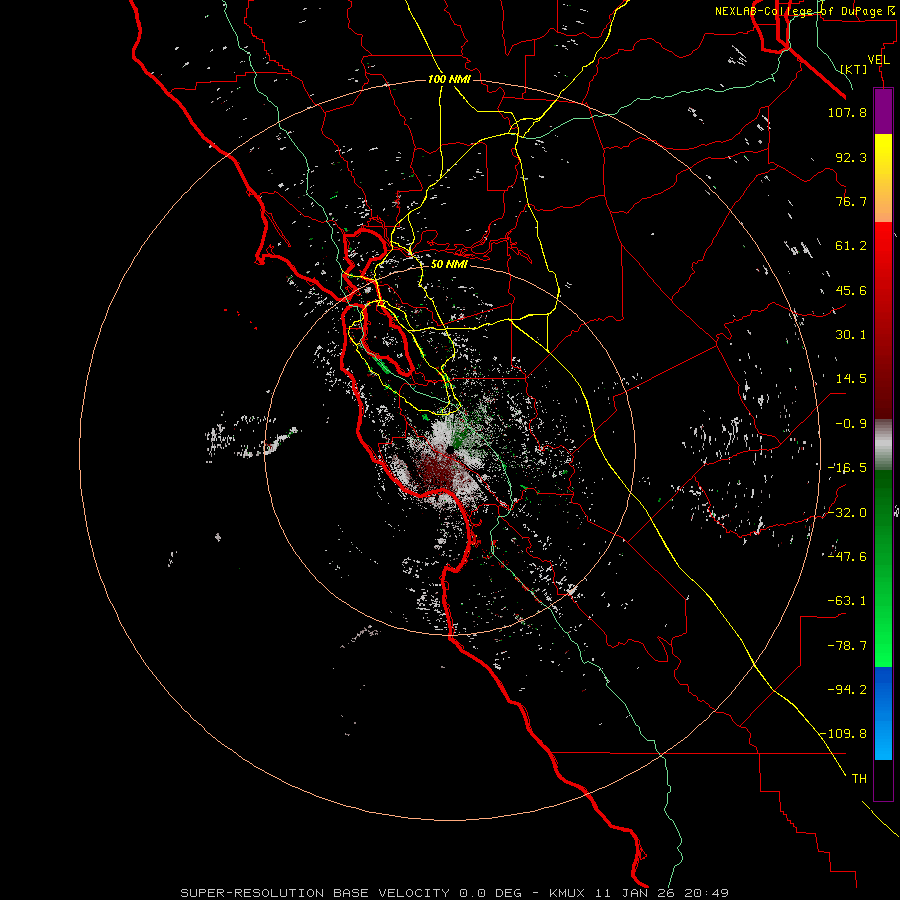Click SUPER-RESOLUTION BASE VELOCITY in the caption
Screen dimensions: 900x900
click(x=315, y=893)
